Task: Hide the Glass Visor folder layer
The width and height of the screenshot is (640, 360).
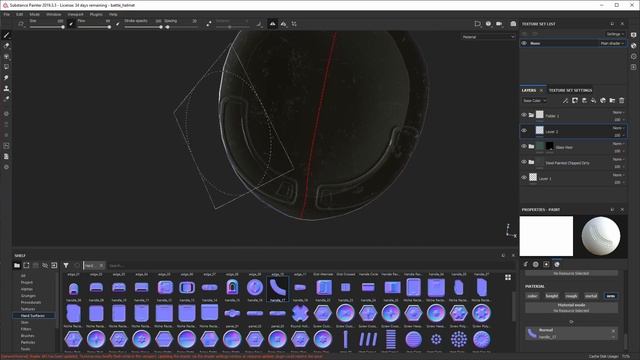Action: tap(524, 146)
